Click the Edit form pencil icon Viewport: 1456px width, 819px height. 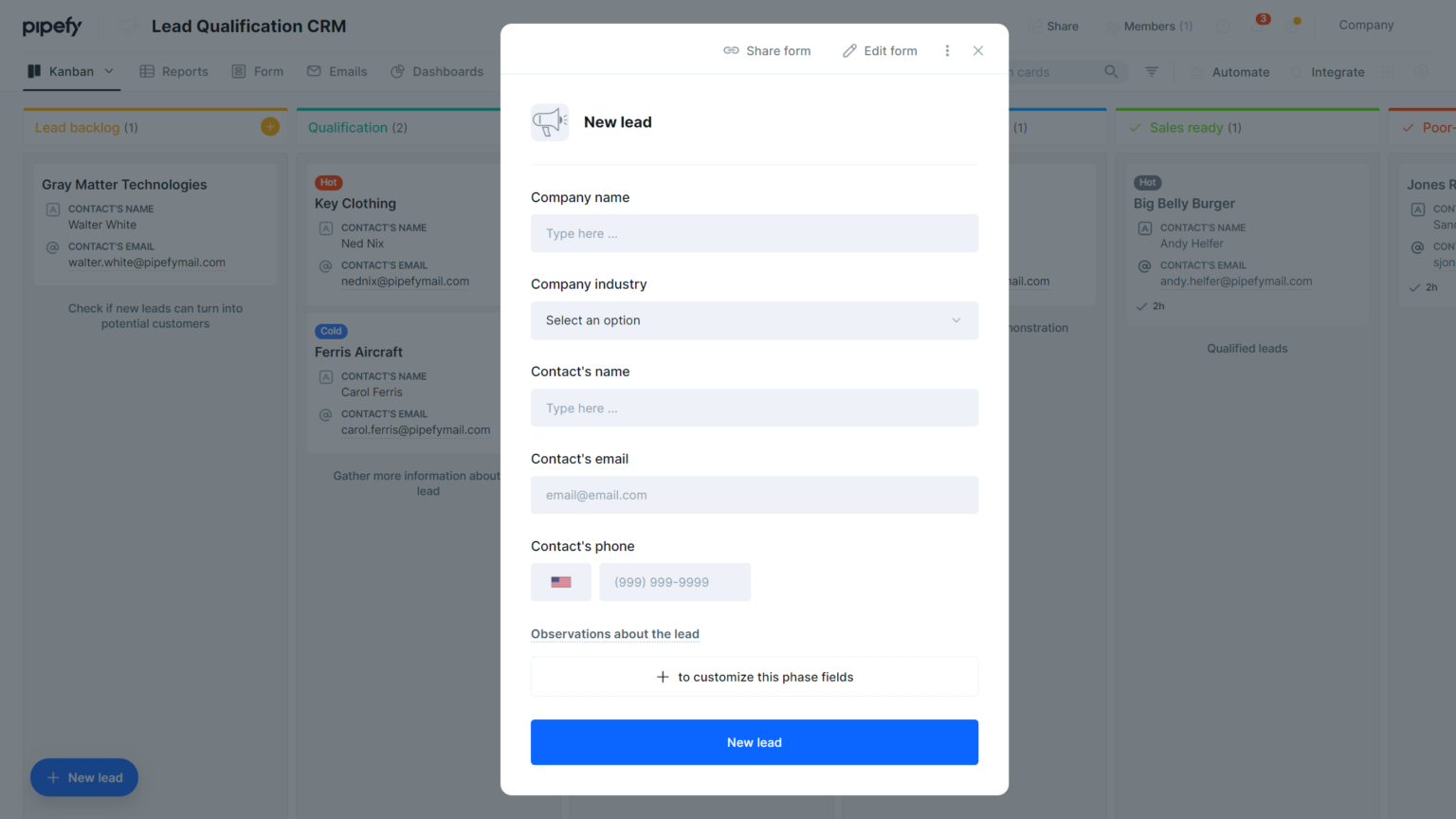[x=850, y=50]
